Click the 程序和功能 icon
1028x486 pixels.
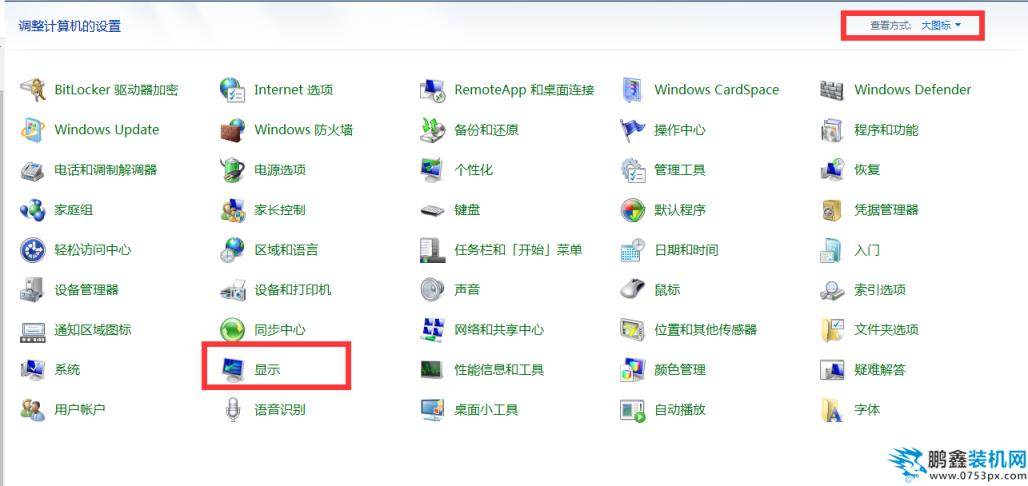832,130
